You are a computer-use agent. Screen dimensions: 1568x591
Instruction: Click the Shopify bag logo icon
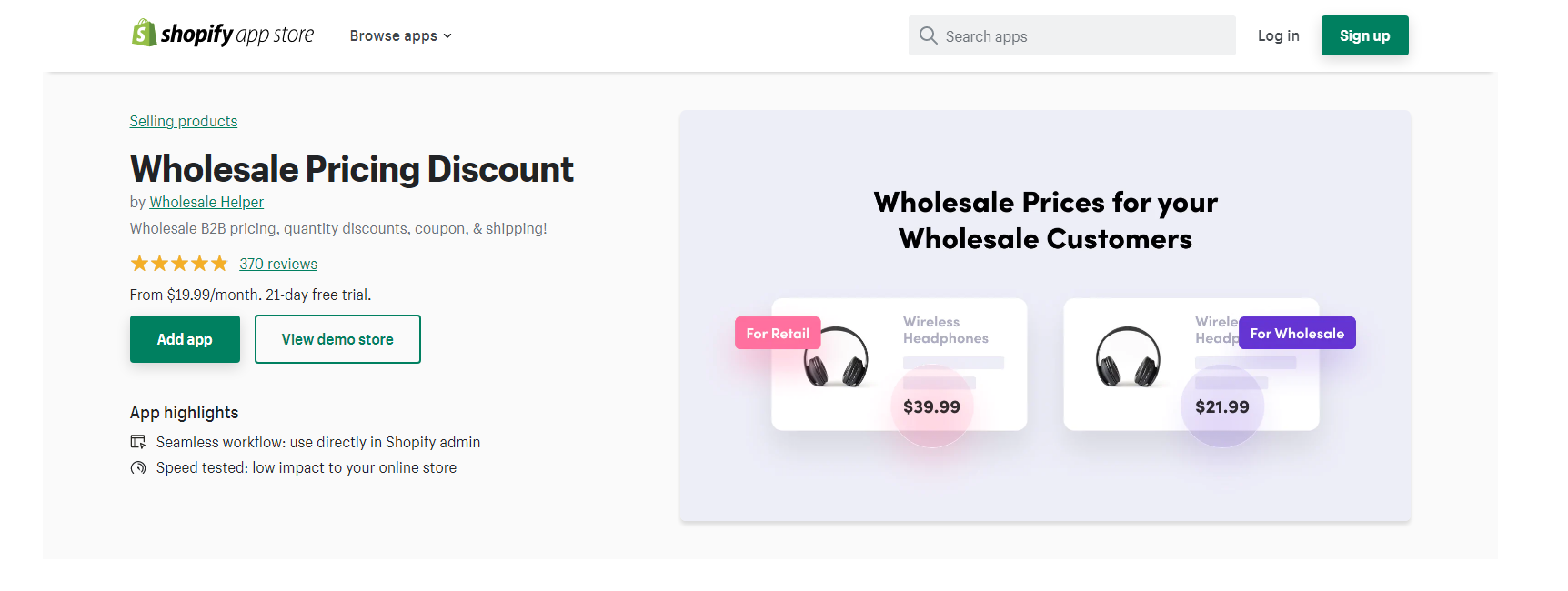(144, 34)
